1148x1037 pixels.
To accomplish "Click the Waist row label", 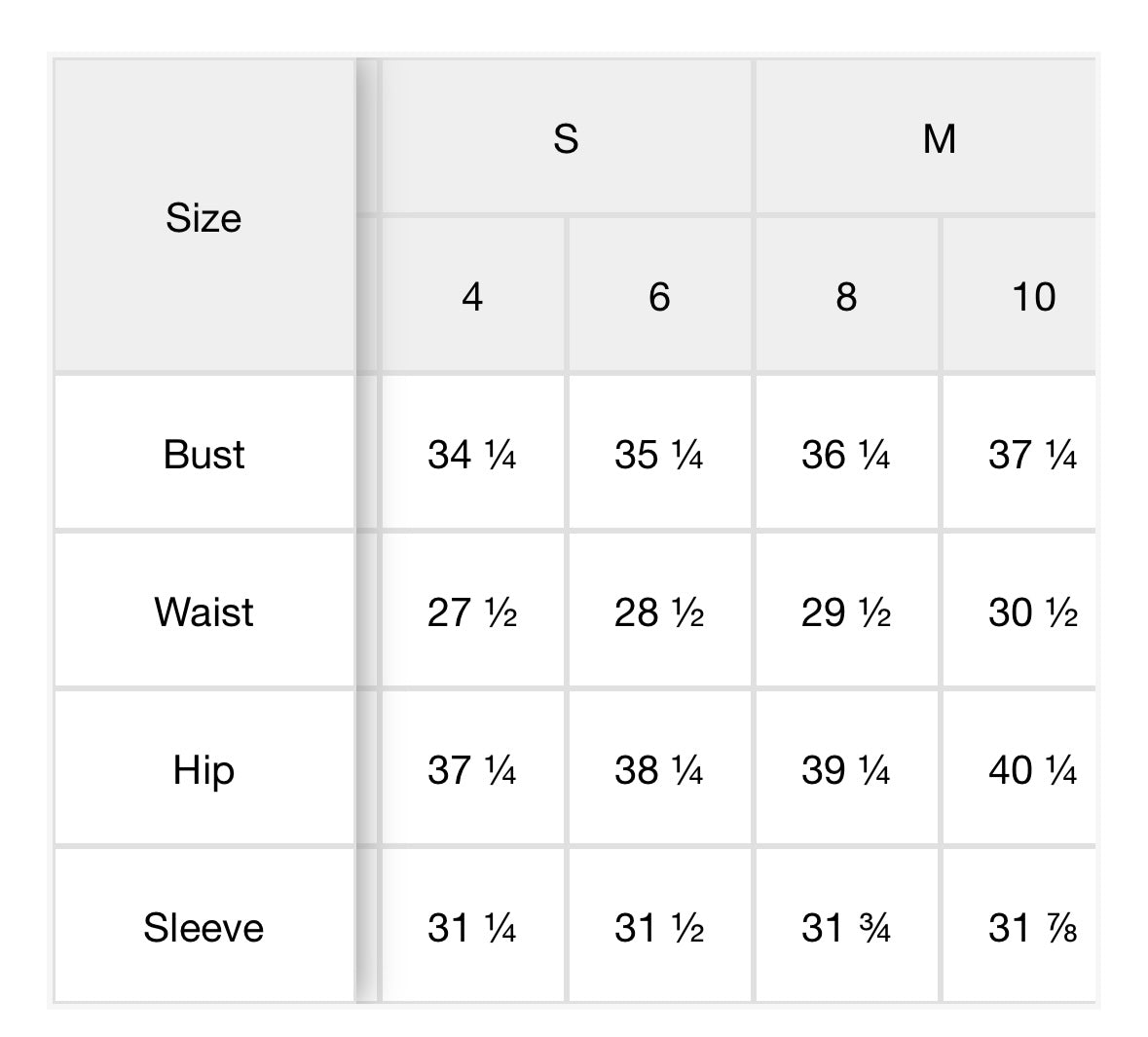I will (204, 612).
